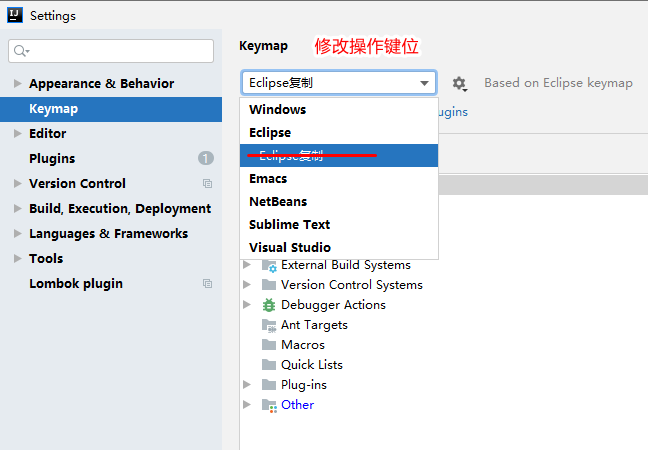This screenshot has height=450, width=648.
Task: Expand the Editor settings section
Action: 17,133
